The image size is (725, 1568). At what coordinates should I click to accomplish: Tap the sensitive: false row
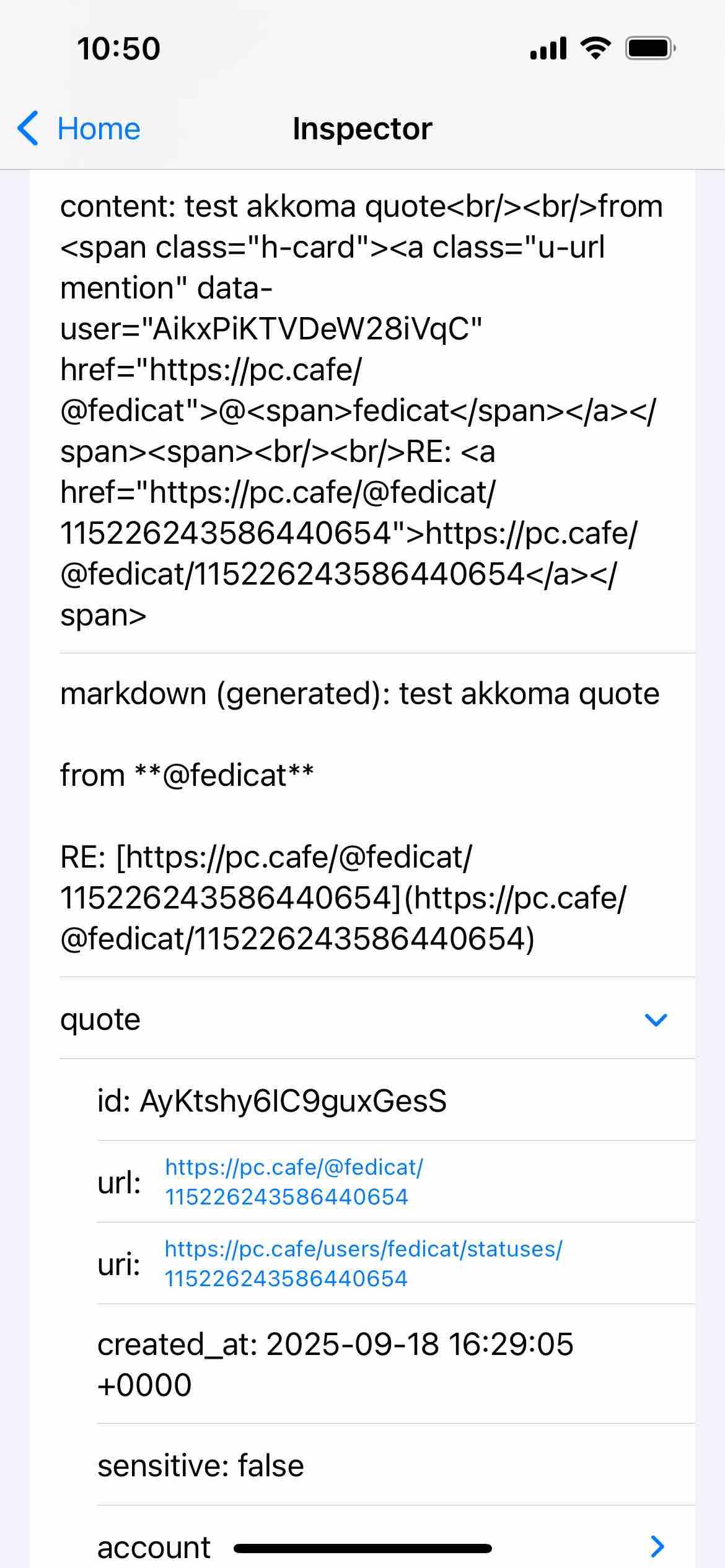[x=396, y=1466]
